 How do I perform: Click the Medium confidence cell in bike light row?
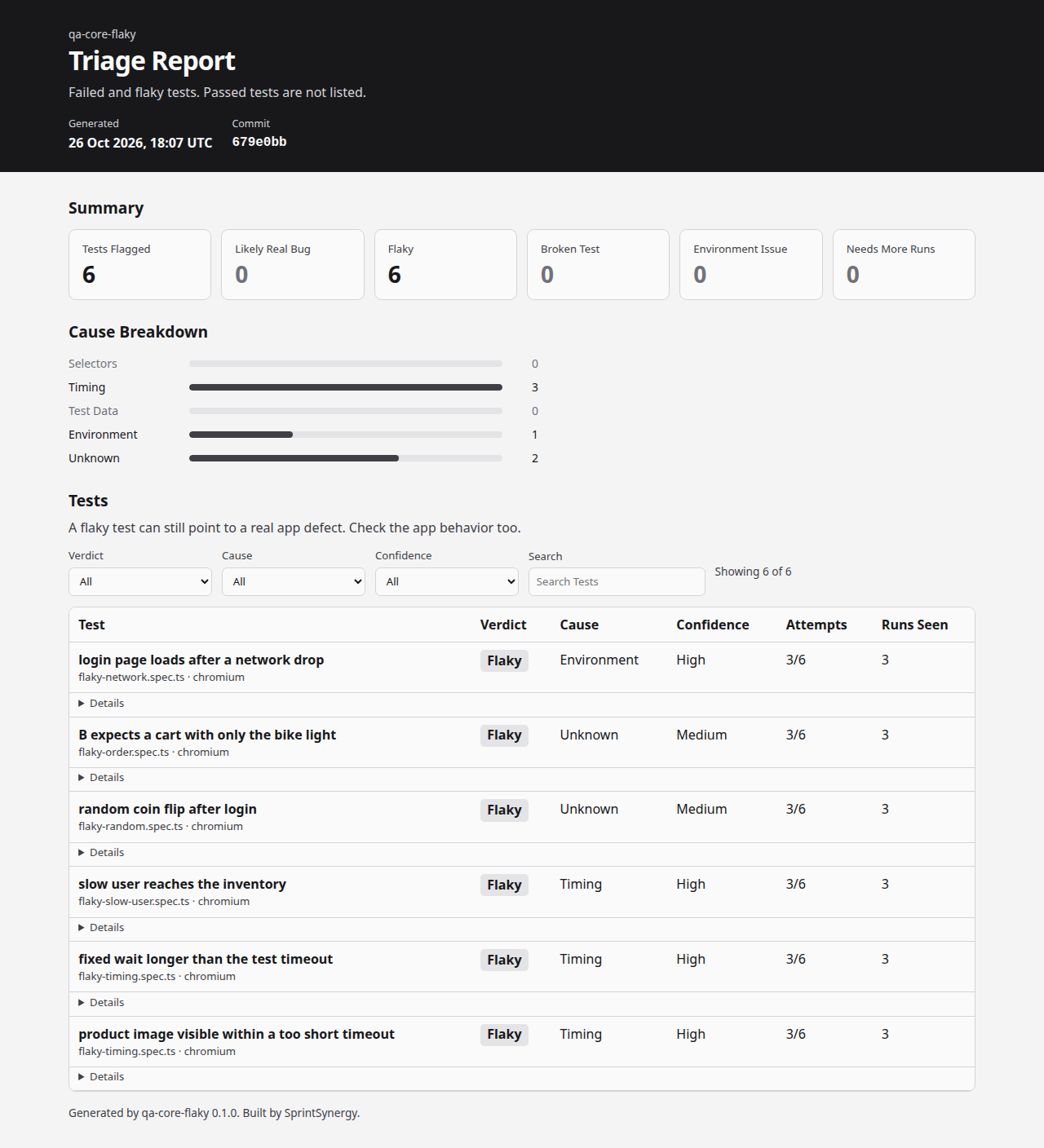701,735
